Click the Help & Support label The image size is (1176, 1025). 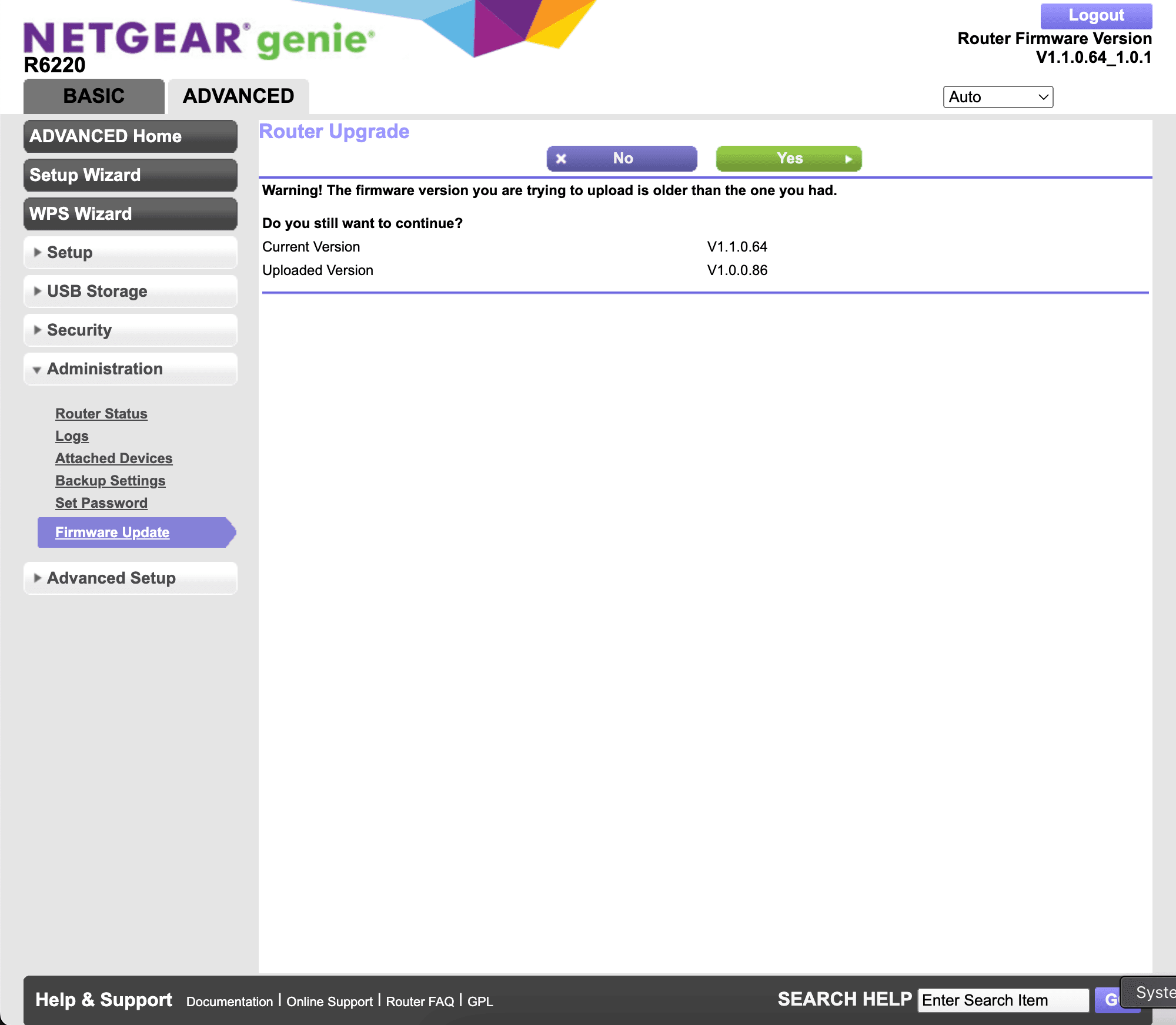(103, 1000)
